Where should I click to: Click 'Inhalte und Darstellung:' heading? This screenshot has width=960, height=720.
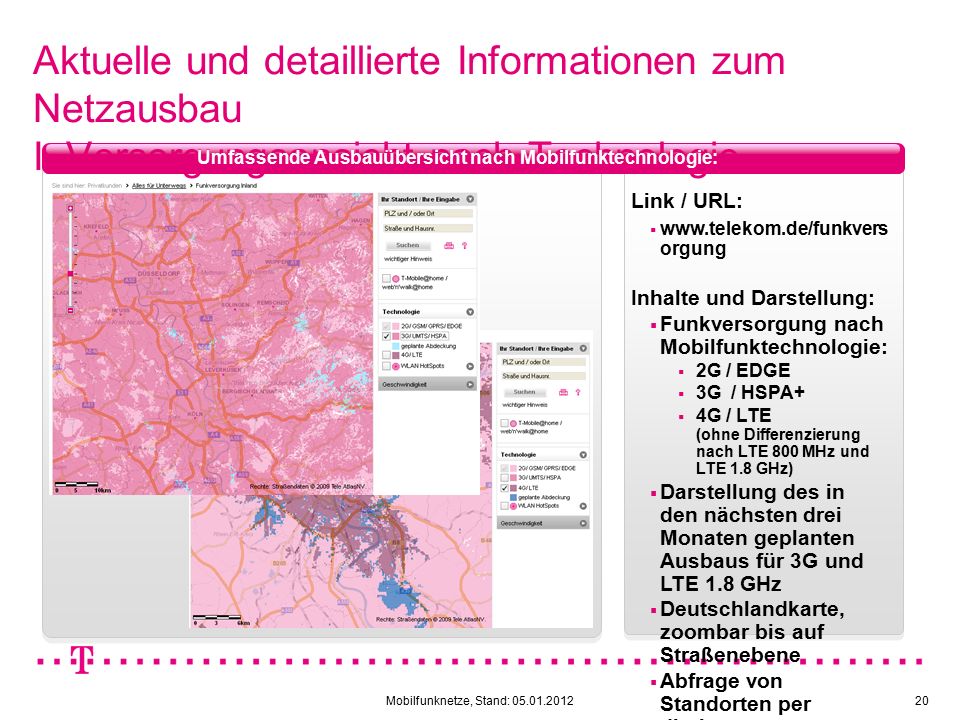752,298
